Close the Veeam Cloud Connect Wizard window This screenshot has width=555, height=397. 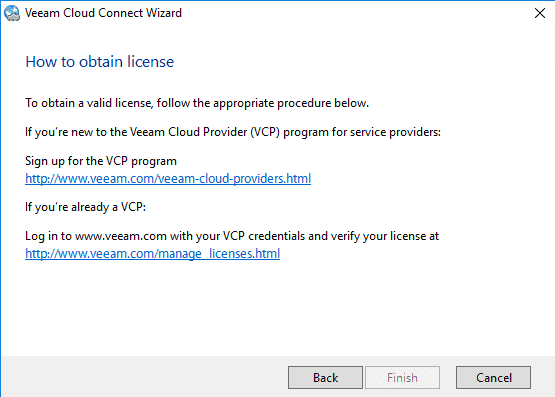click(x=539, y=13)
